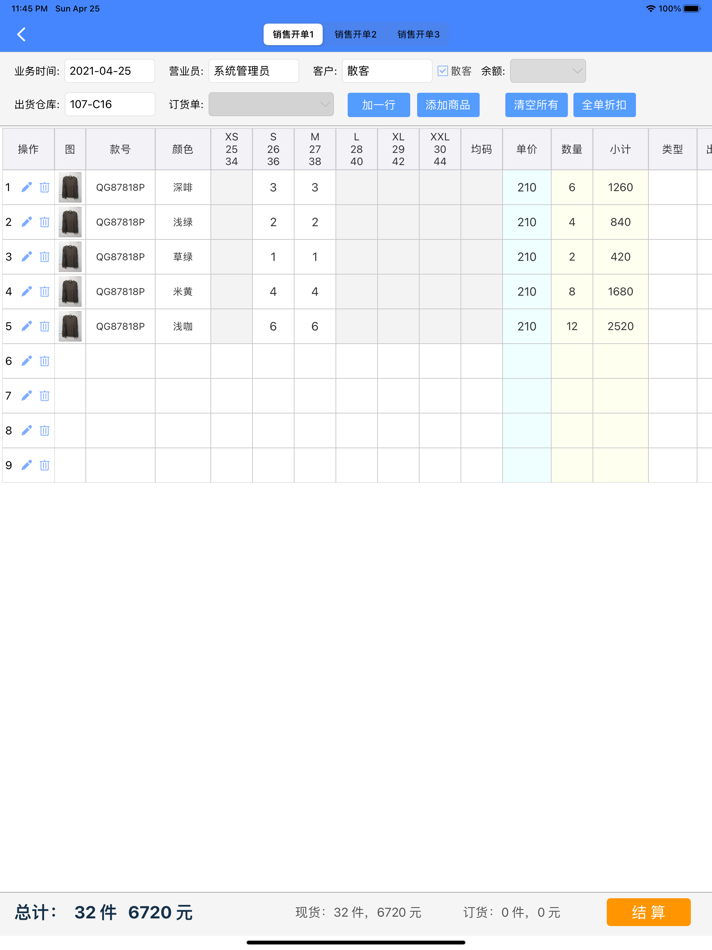
Task: Delete row 2 with the trash icon
Action: pyautogui.click(x=44, y=222)
